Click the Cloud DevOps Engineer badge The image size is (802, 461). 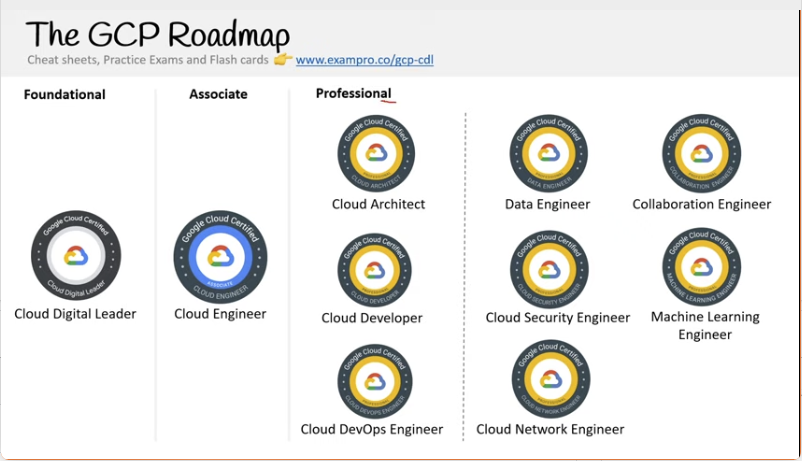tap(374, 382)
